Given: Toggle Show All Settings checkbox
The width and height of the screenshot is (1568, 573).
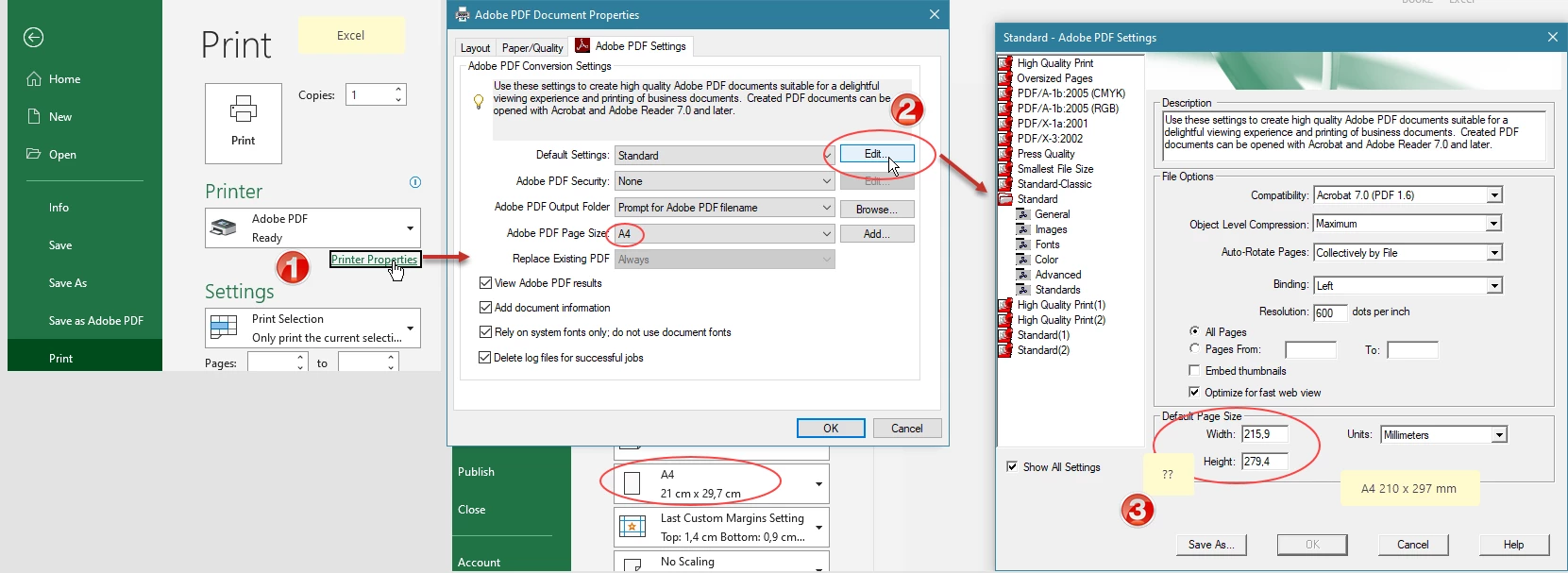Looking at the screenshot, I should point(1012,466).
